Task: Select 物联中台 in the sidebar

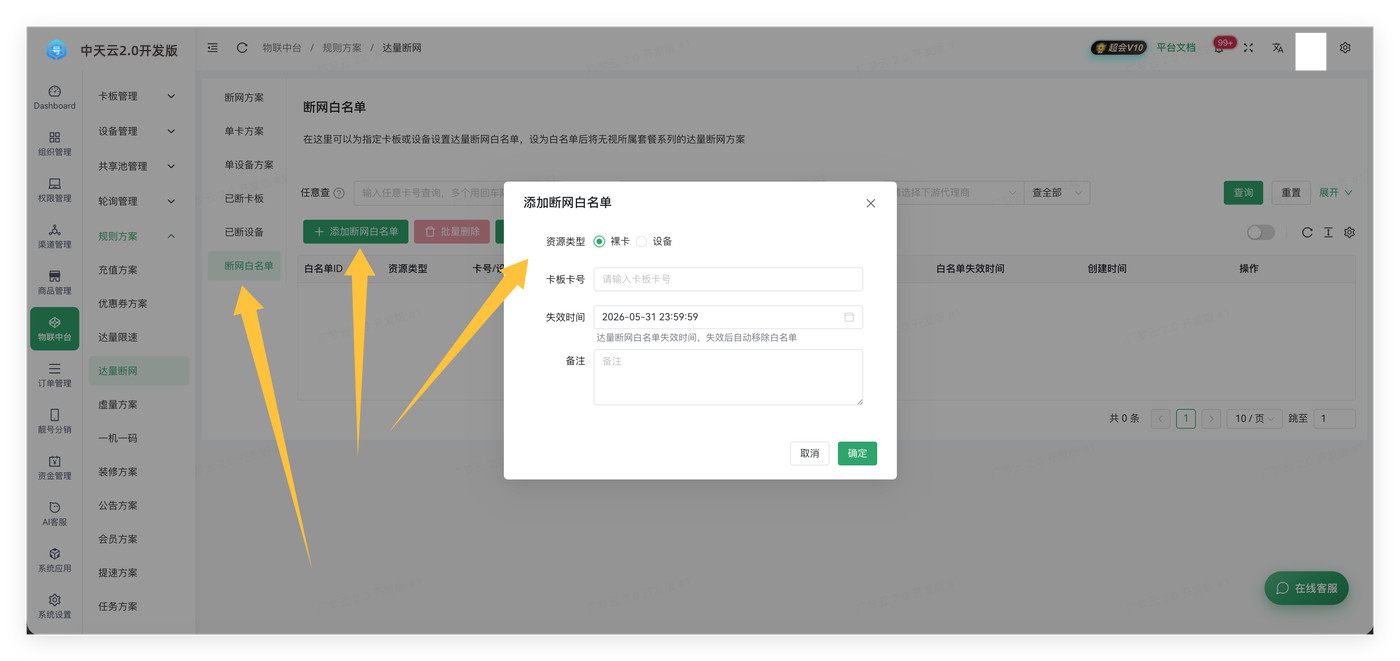Action: [54, 329]
